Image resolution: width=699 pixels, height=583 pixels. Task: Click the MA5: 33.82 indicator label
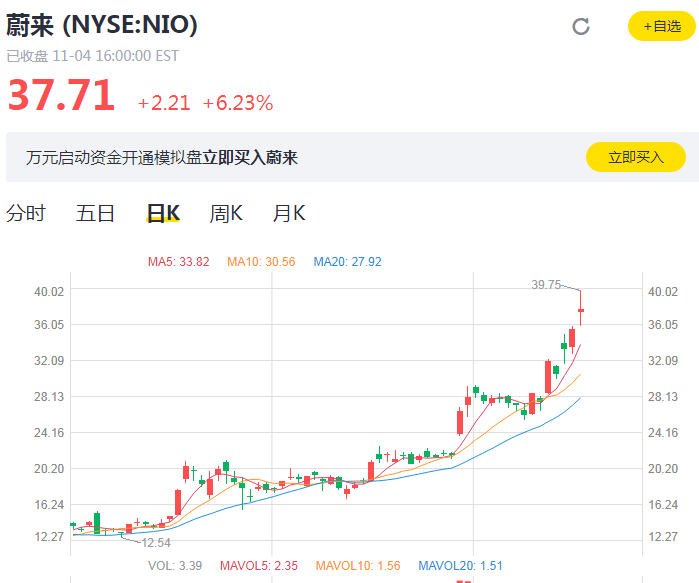click(x=178, y=262)
